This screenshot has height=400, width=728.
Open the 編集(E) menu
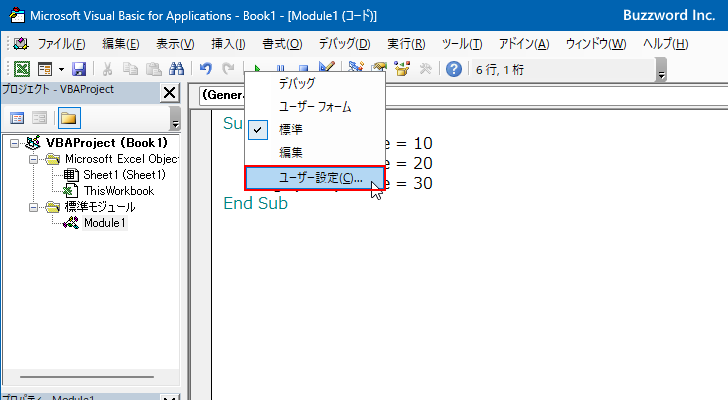coord(121,44)
